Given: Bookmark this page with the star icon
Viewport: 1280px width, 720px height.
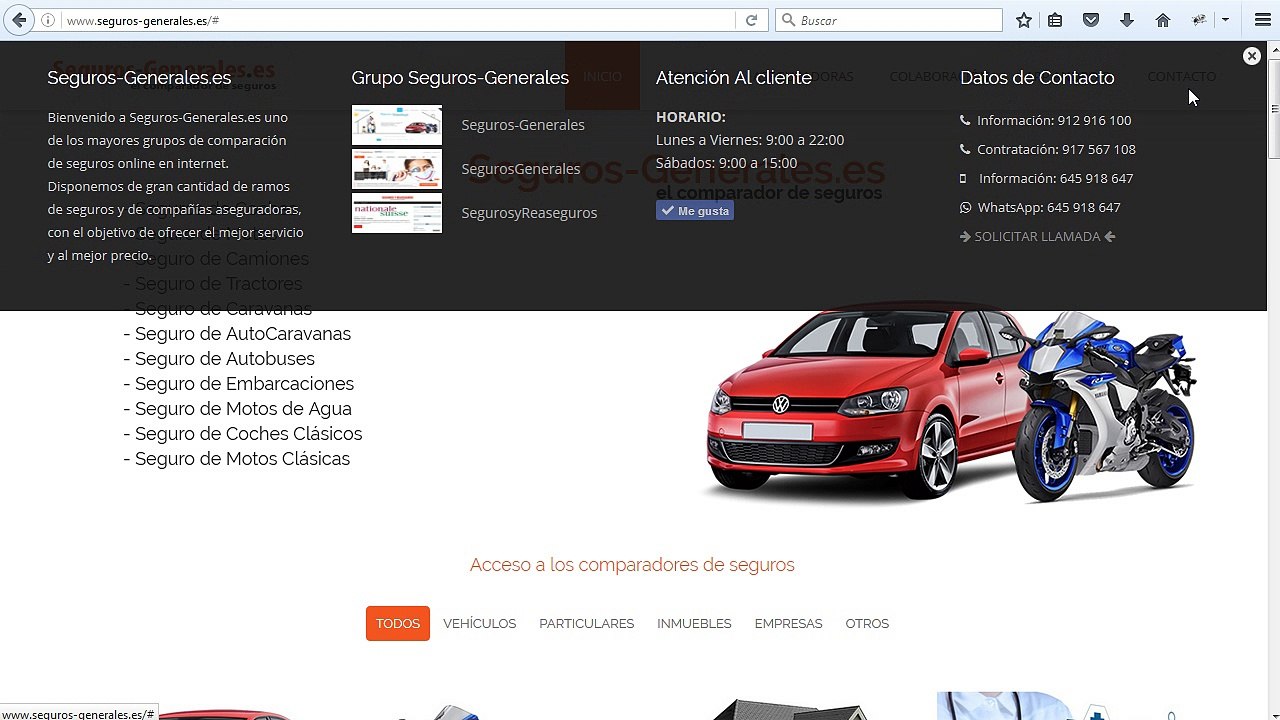Looking at the screenshot, I should (1024, 20).
